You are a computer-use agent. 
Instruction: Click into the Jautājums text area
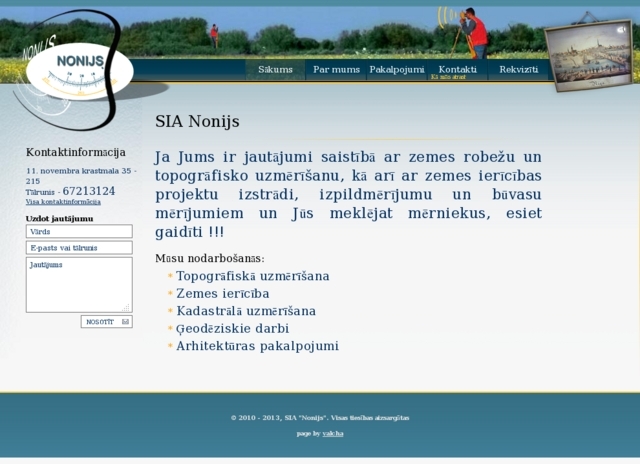79,285
